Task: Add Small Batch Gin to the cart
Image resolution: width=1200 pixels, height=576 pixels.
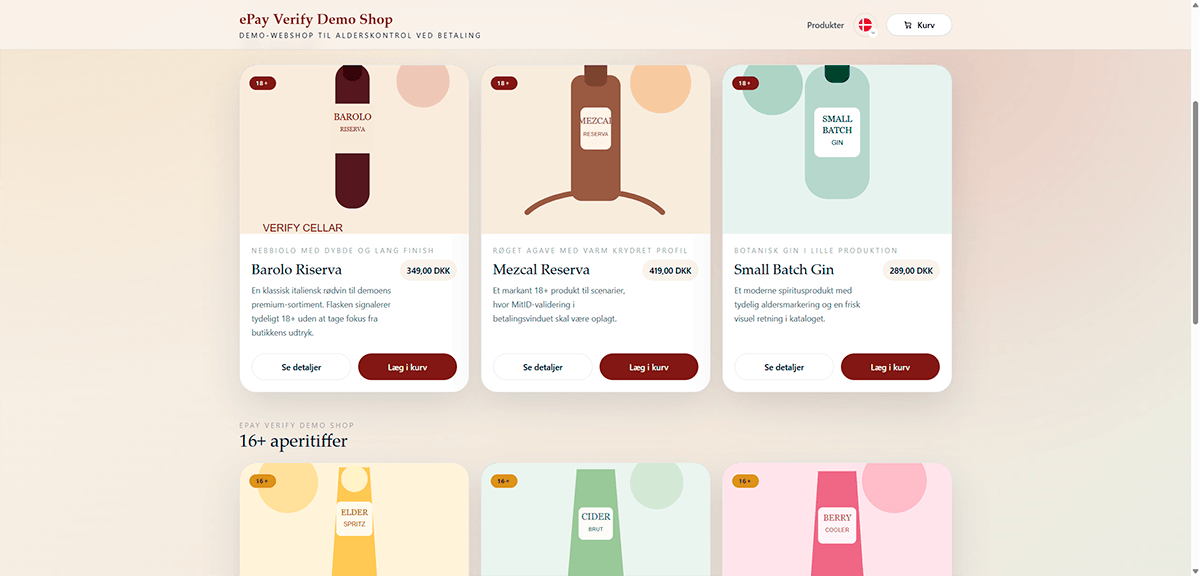Action: [x=890, y=367]
